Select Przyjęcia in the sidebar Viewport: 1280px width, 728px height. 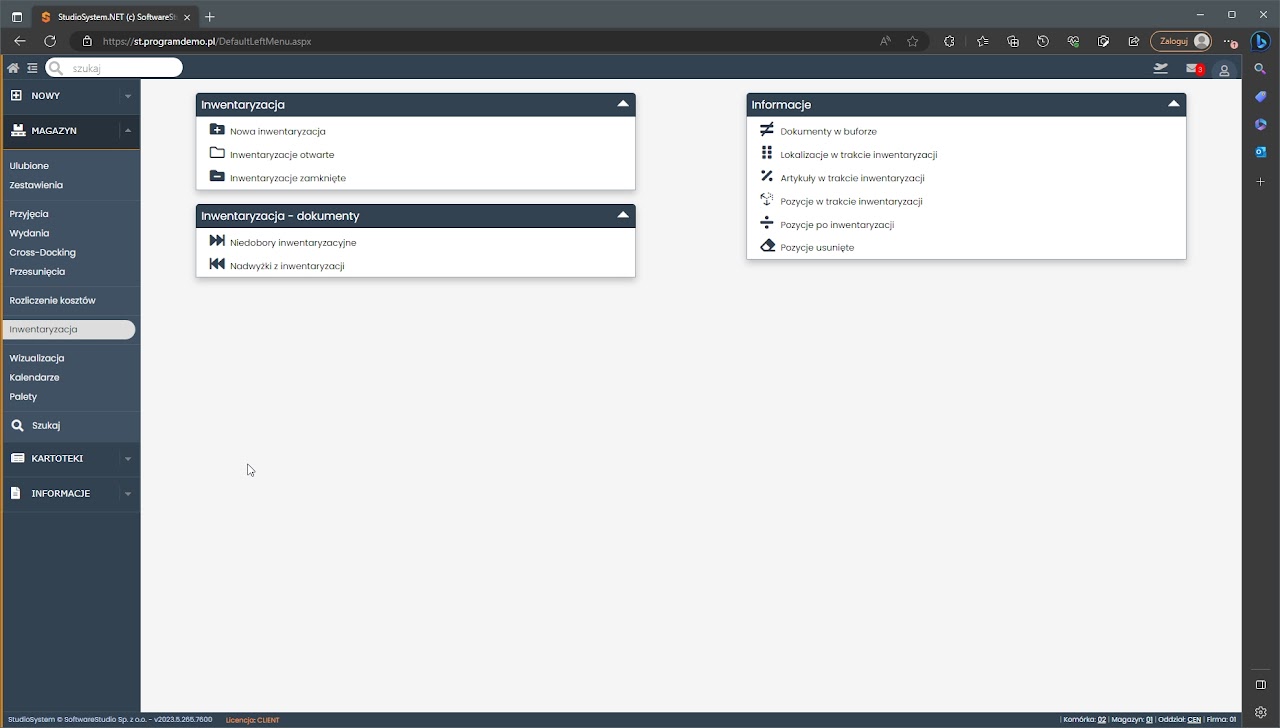tap(29, 214)
